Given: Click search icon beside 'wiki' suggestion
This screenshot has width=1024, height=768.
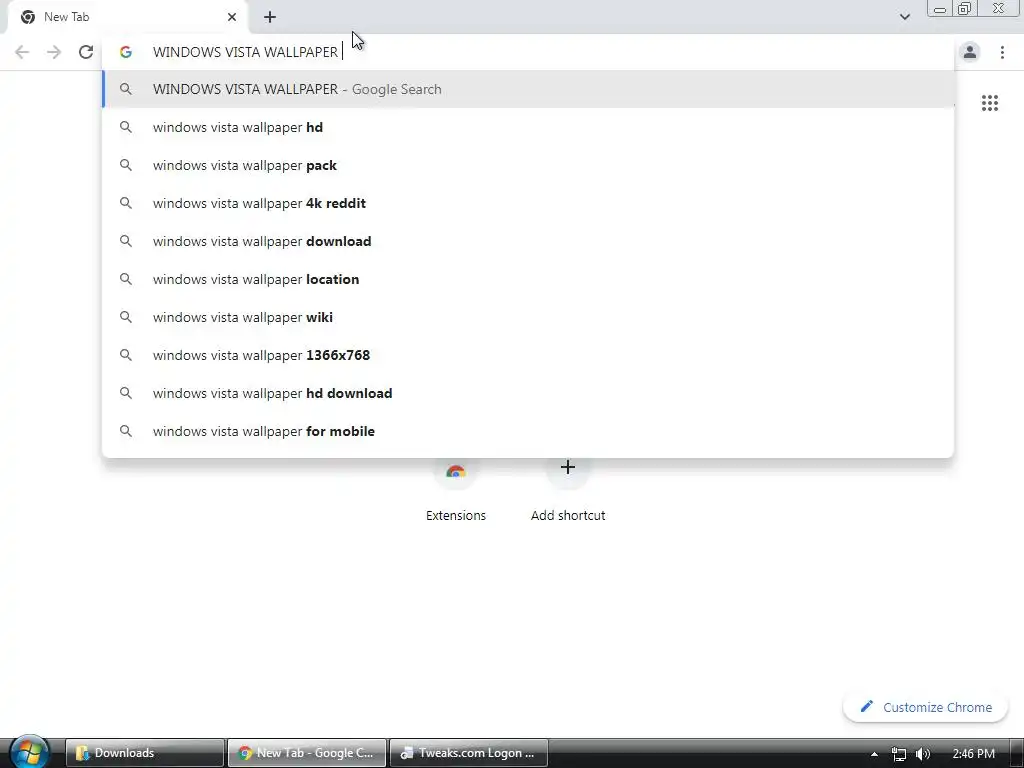Looking at the screenshot, I should (x=125, y=317).
